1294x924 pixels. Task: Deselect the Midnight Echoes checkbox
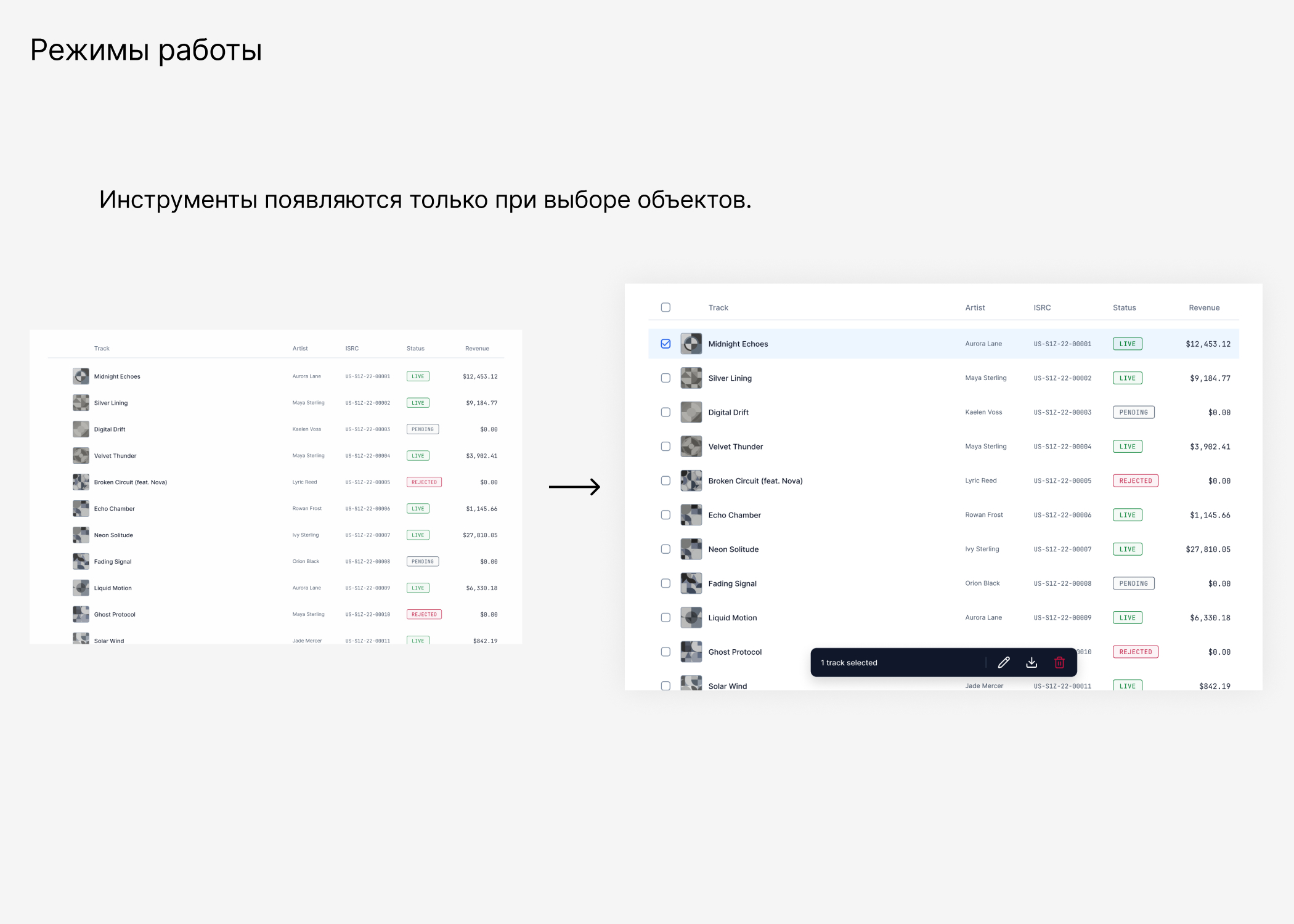(x=665, y=343)
